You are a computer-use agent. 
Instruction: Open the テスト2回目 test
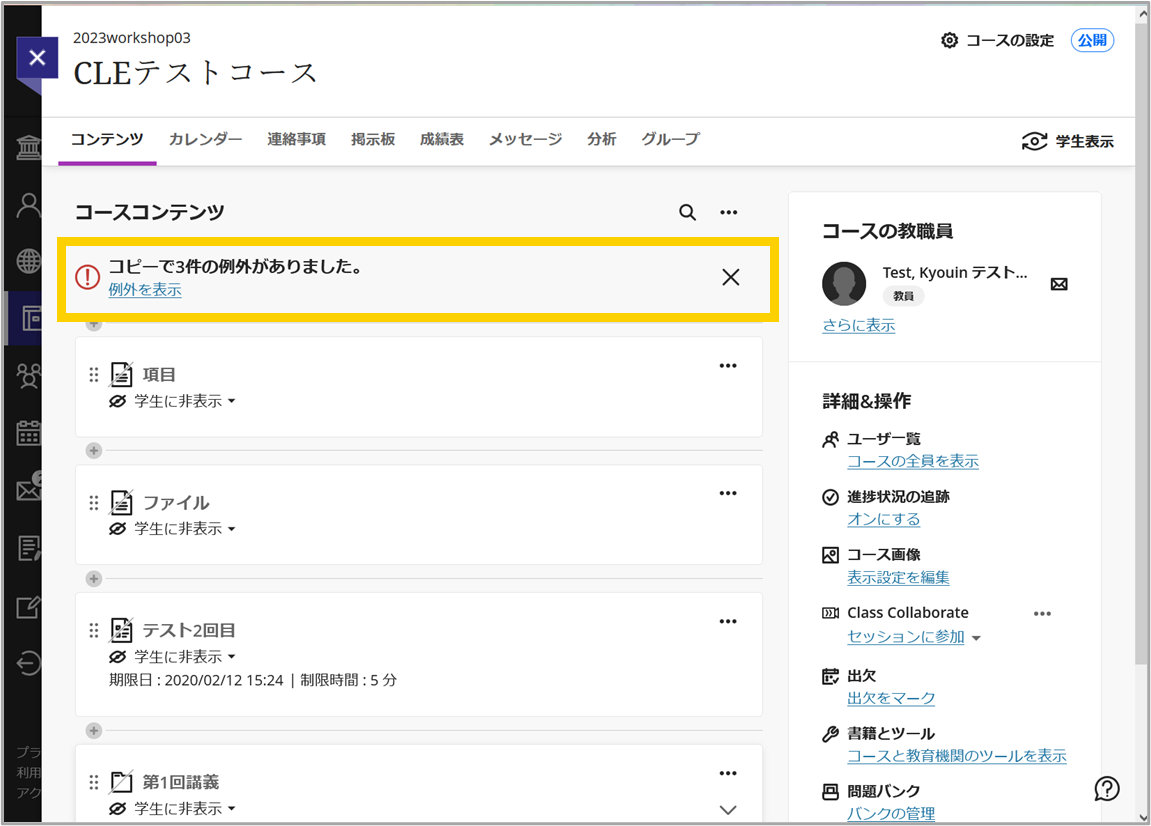tap(189, 631)
